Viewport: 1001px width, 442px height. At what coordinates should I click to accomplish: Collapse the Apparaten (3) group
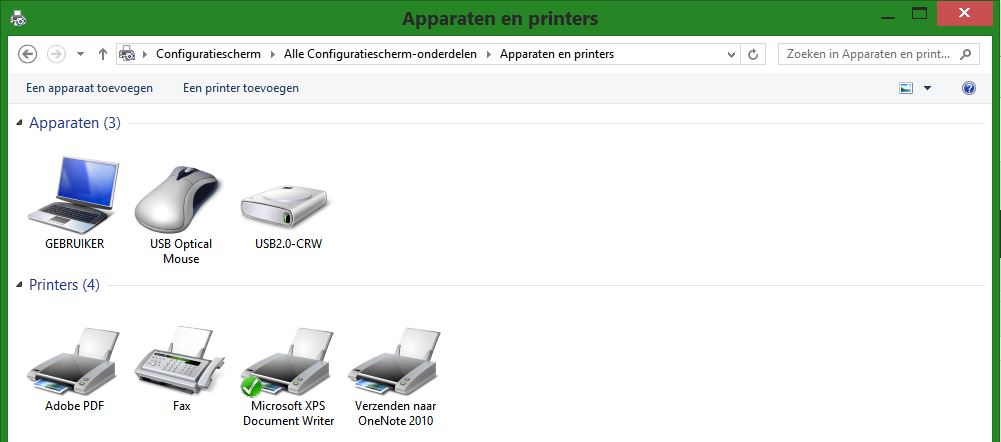pyautogui.click(x=19, y=123)
